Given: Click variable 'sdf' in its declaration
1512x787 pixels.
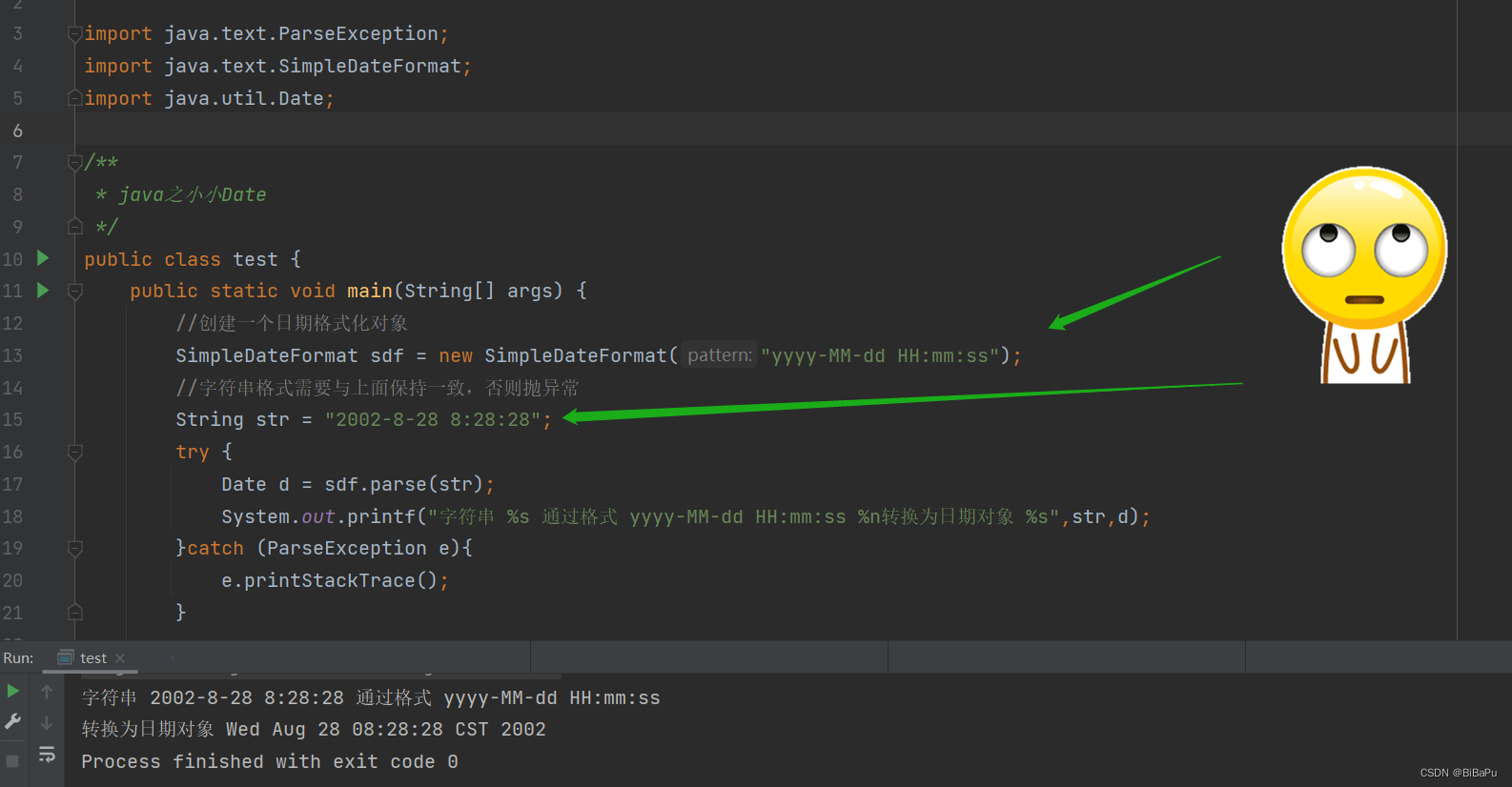Looking at the screenshot, I should pyautogui.click(x=387, y=355).
